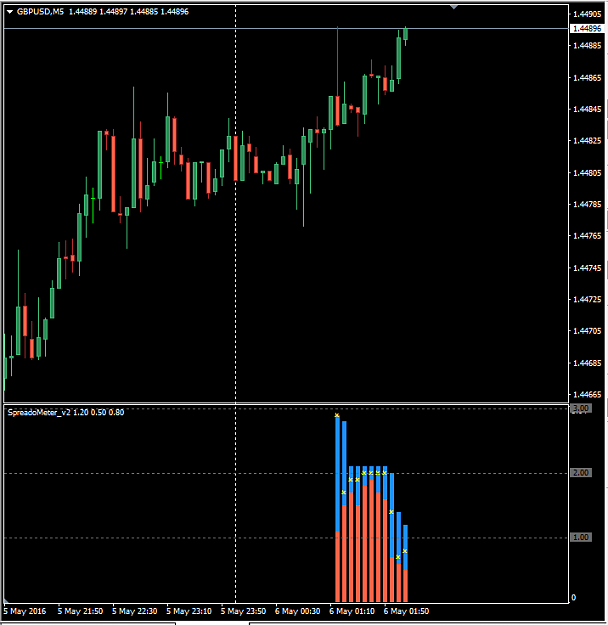Click the 1.44665 price axis label

587,395
